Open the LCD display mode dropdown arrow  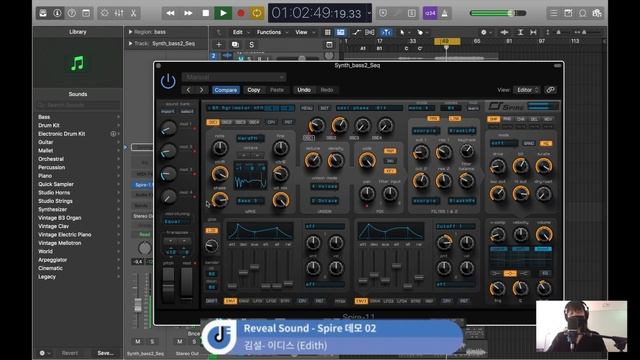(x=369, y=13)
